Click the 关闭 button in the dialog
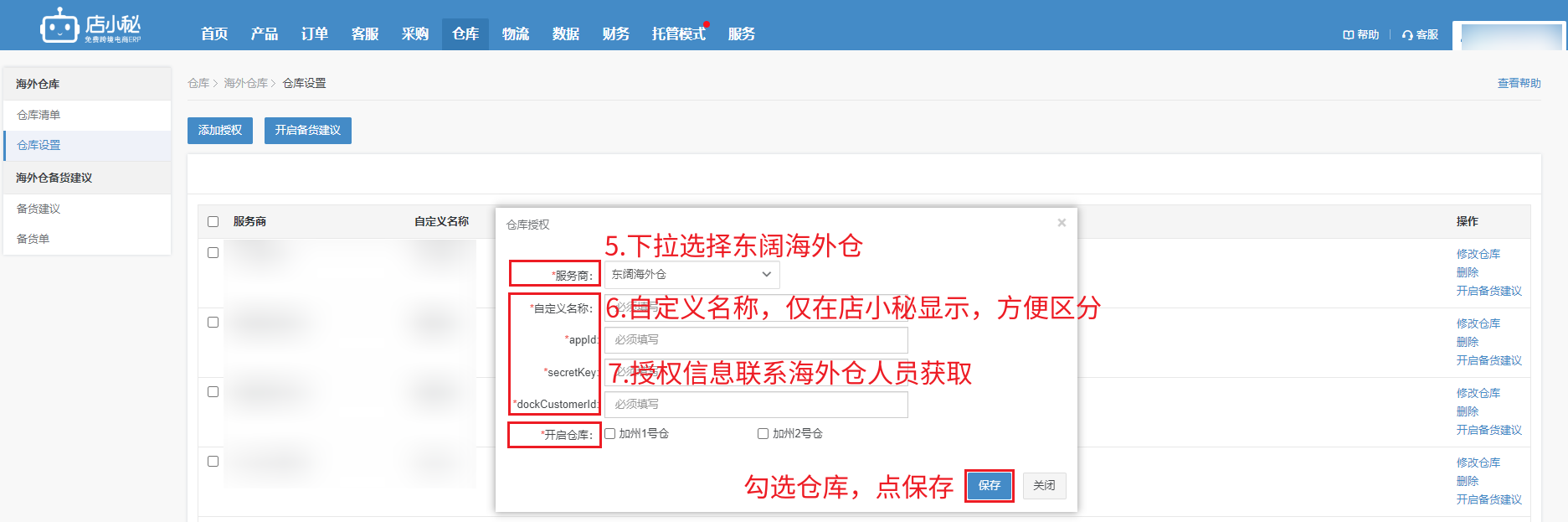This screenshot has width=1568, height=522. pos(1044,485)
